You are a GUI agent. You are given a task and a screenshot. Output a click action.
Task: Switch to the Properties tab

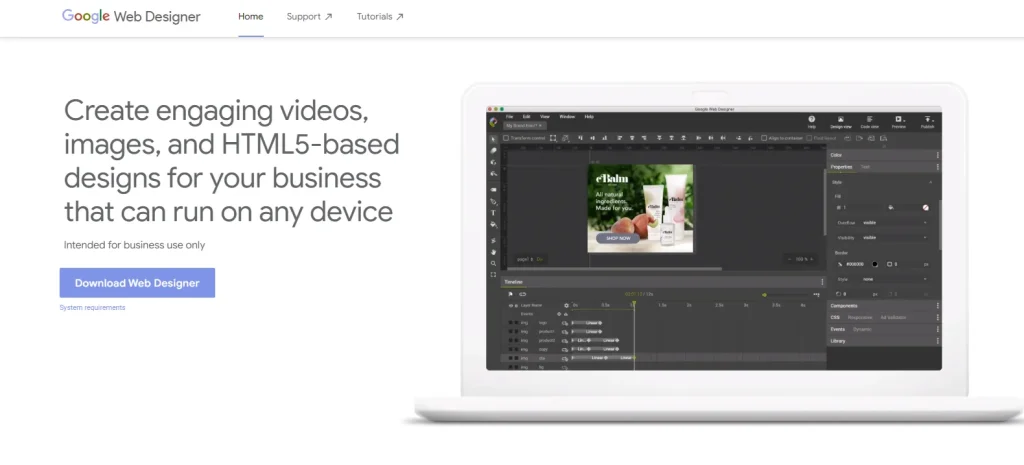tap(841, 167)
